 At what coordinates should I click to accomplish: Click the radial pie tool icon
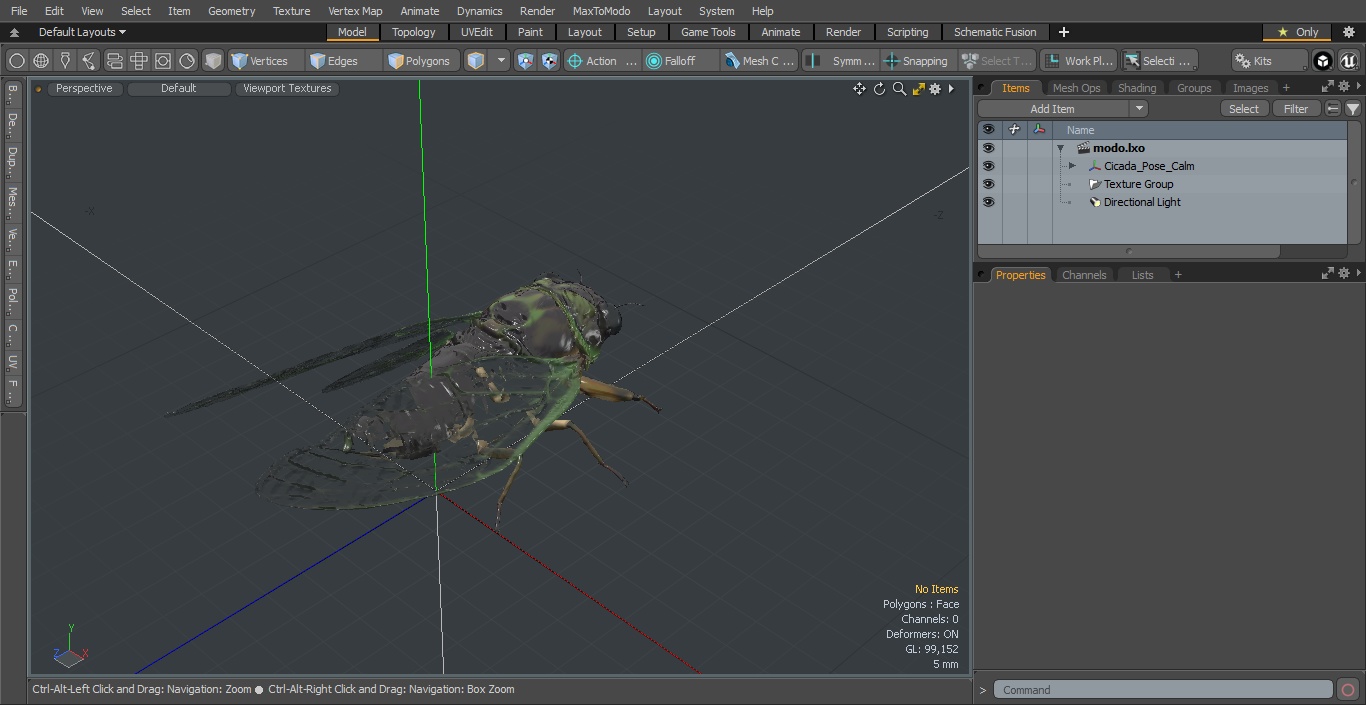[187, 61]
